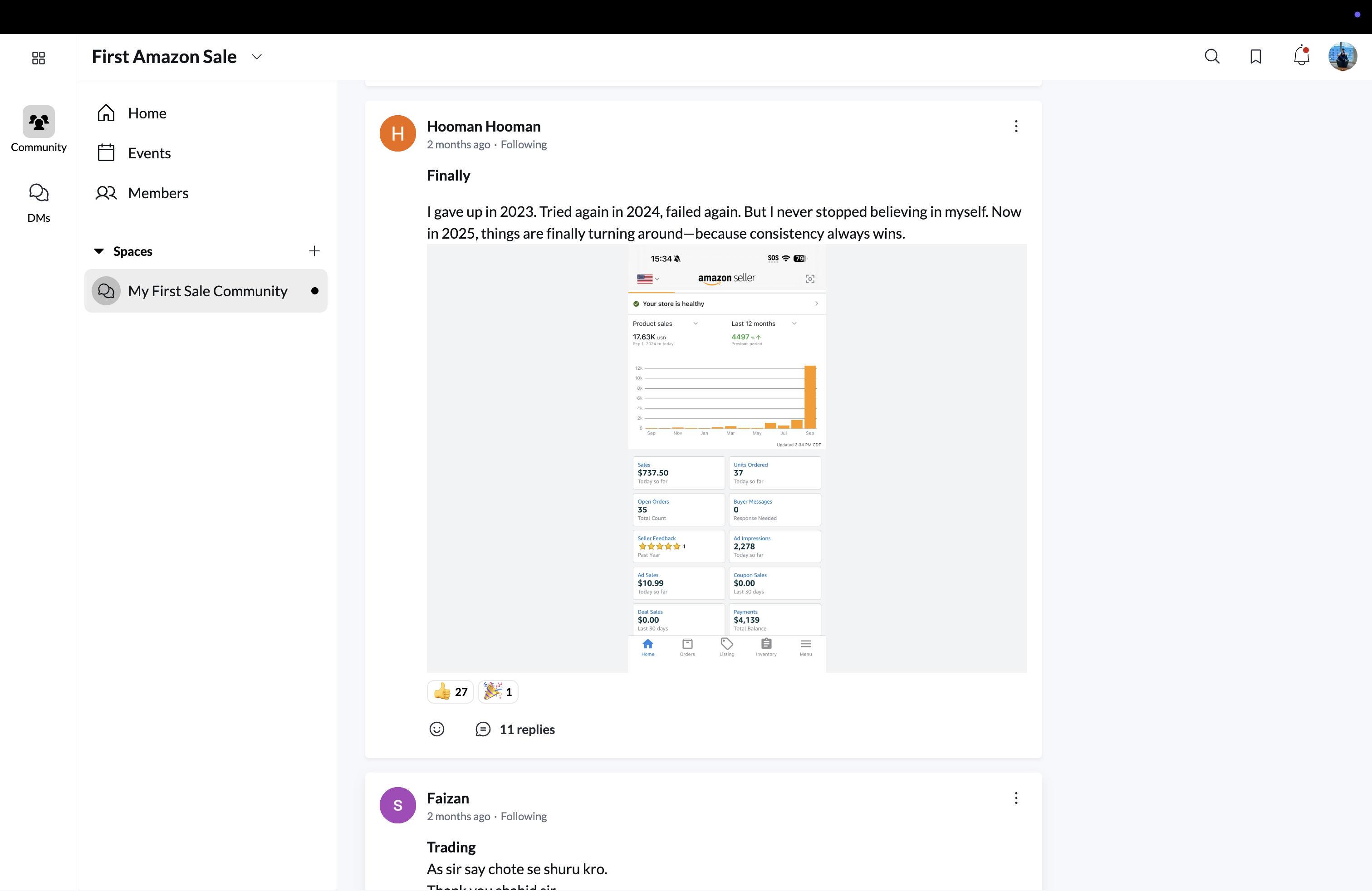Screen dimensions: 1372x891
Task: Open the search icon in header
Action: (1212, 56)
